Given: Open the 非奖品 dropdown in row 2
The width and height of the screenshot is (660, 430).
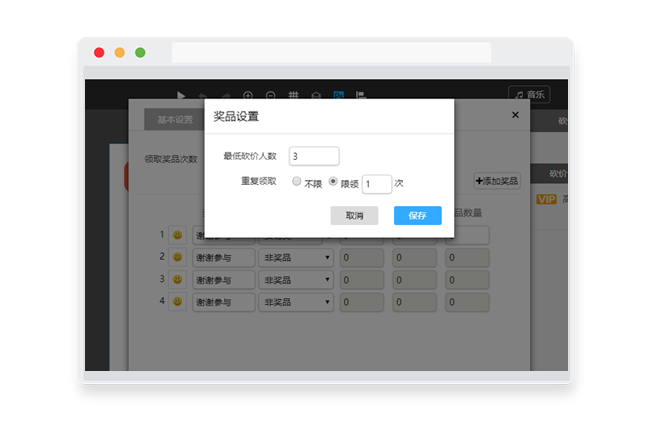Looking at the screenshot, I should (296, 257).
